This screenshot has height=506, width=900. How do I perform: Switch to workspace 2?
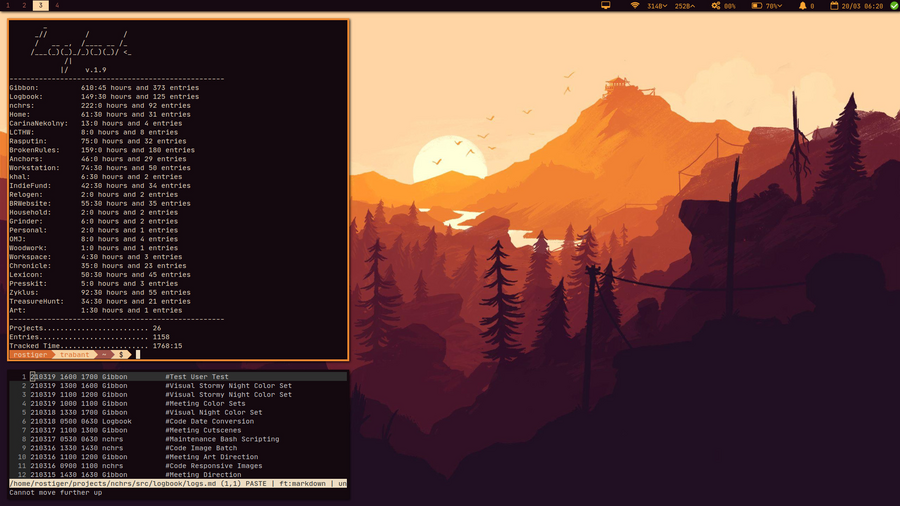pos(24,6)
